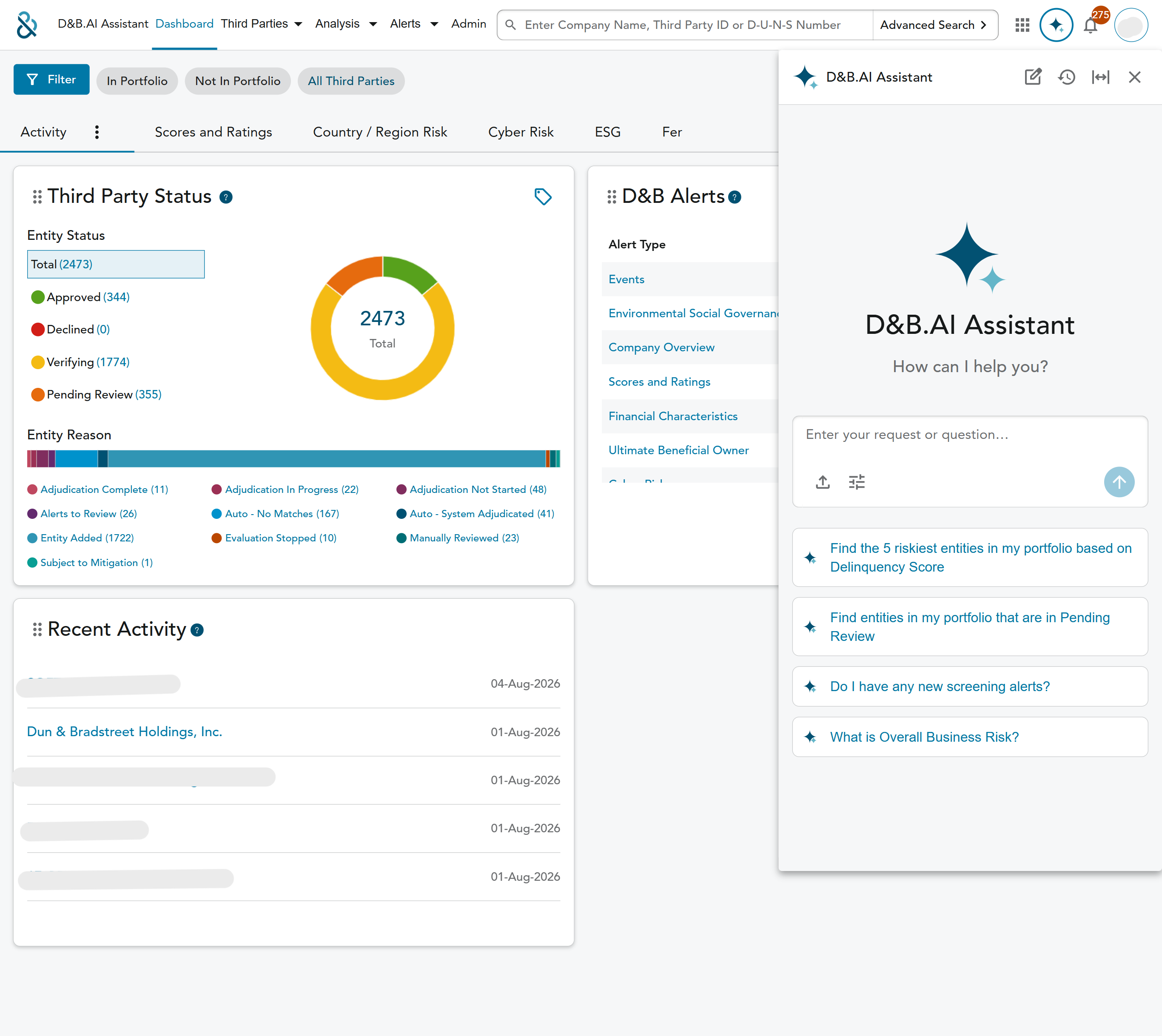The image size is (1162, 1036).
Task: Open Ultimate Beneficial Owner alert type
Action: [x=679, y=450]
